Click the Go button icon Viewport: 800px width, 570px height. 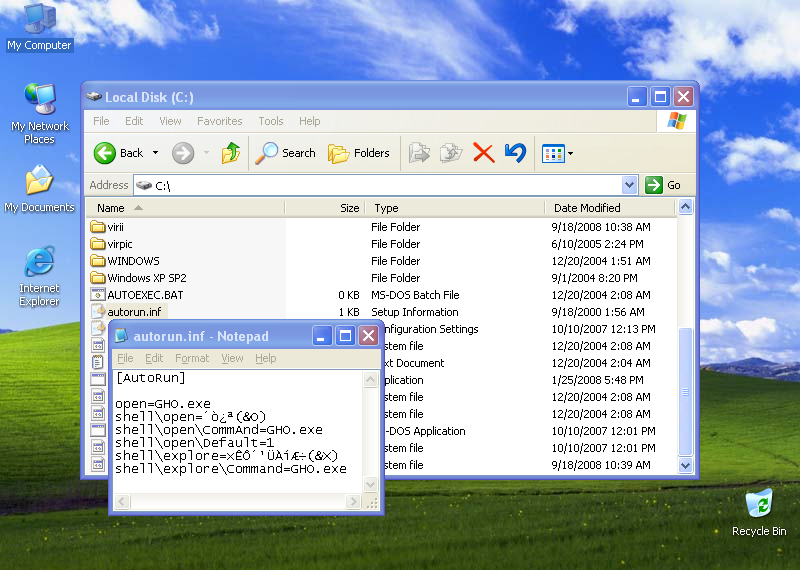click(654, 185)
